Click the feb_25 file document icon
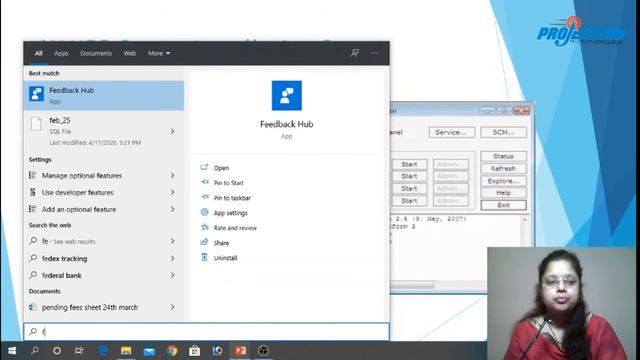This screenshot has width=640, height=360. pos(36,123)
